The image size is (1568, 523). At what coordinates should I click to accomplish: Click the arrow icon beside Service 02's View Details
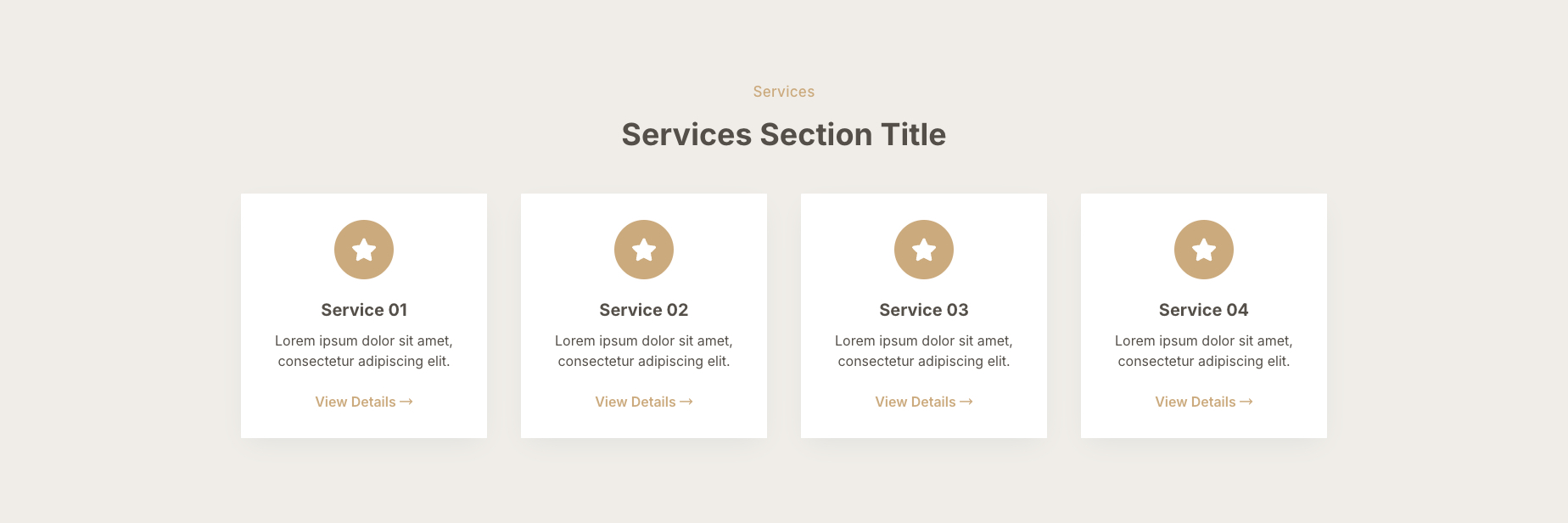coord(686,402)
